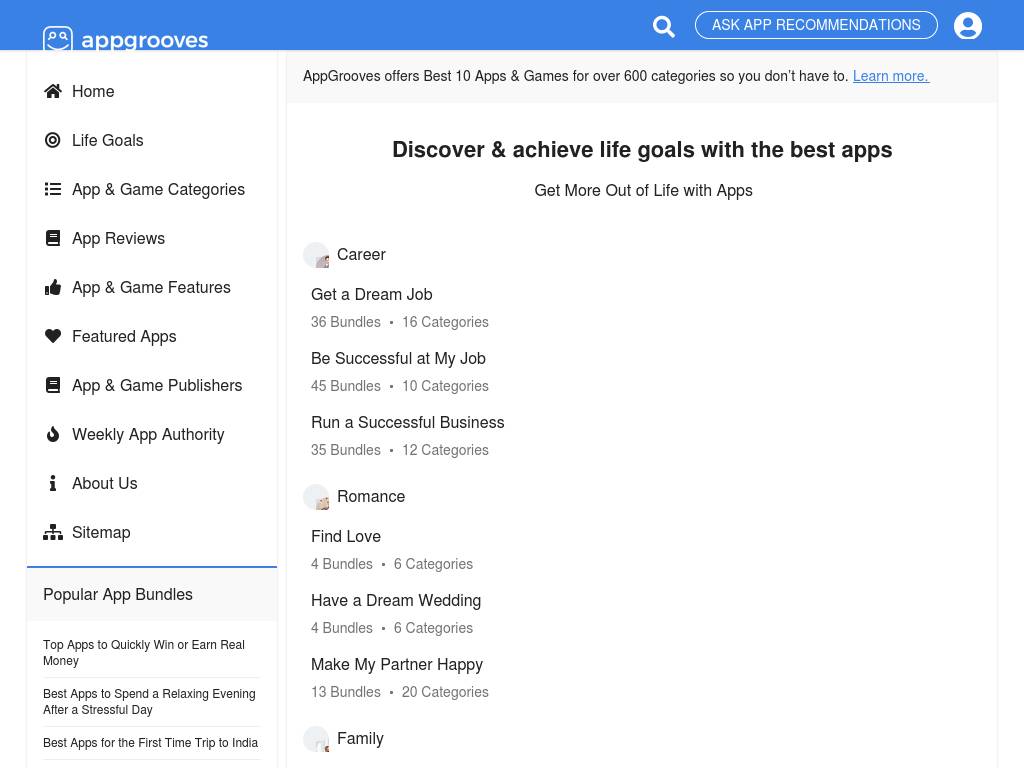Image resolution: width=1024 pixels, height=768 pixels.
Task: Click '12 Categories' text
Action: [x=445, y=450]
